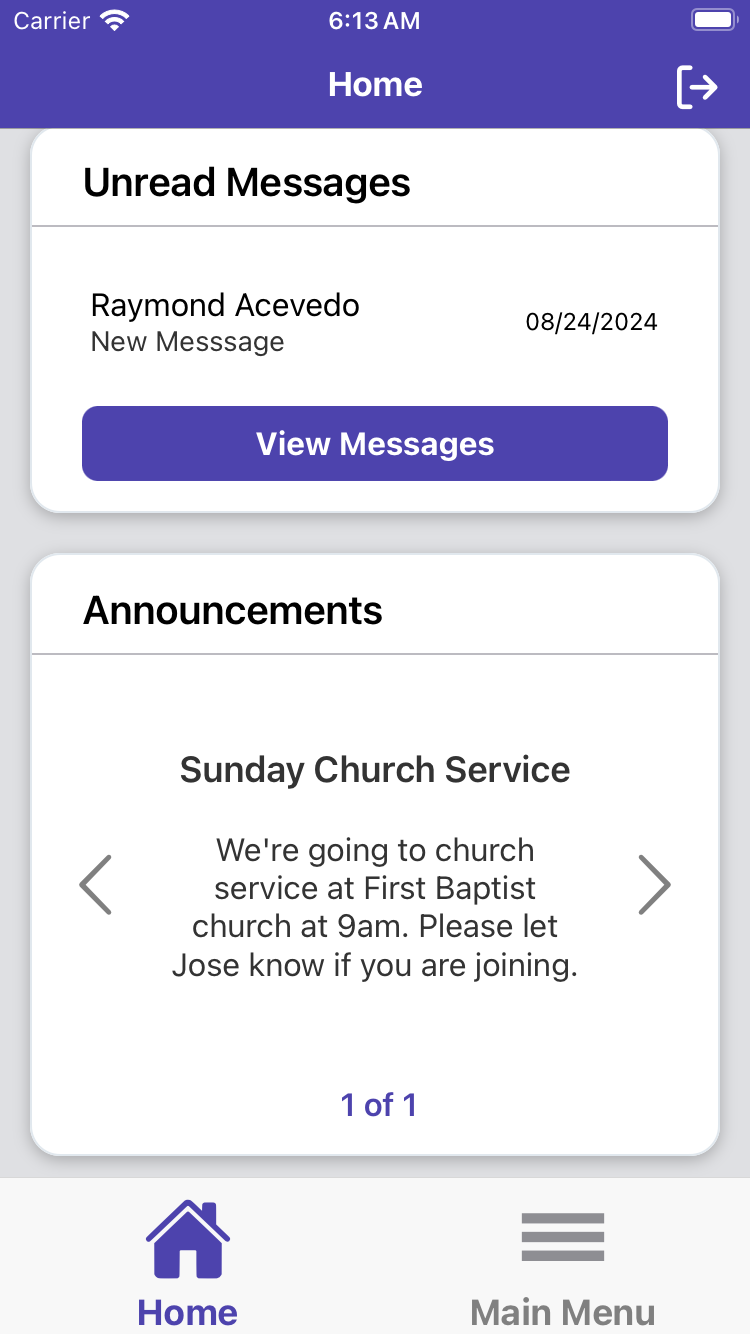The width and height of the screenshot is (750, 1334).
Task: Open the Main Menu hamburger icon
Action: click(563, 1237)
